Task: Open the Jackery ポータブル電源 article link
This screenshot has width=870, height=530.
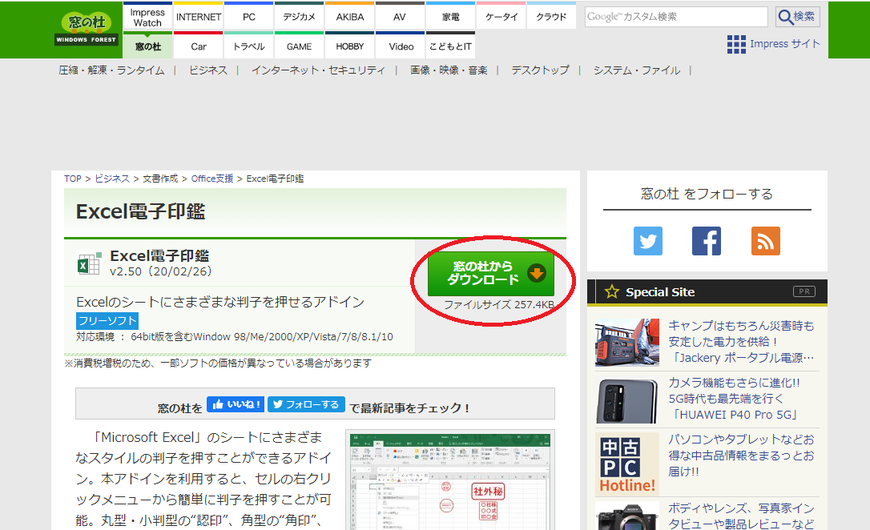Action: tap(741, 341)
